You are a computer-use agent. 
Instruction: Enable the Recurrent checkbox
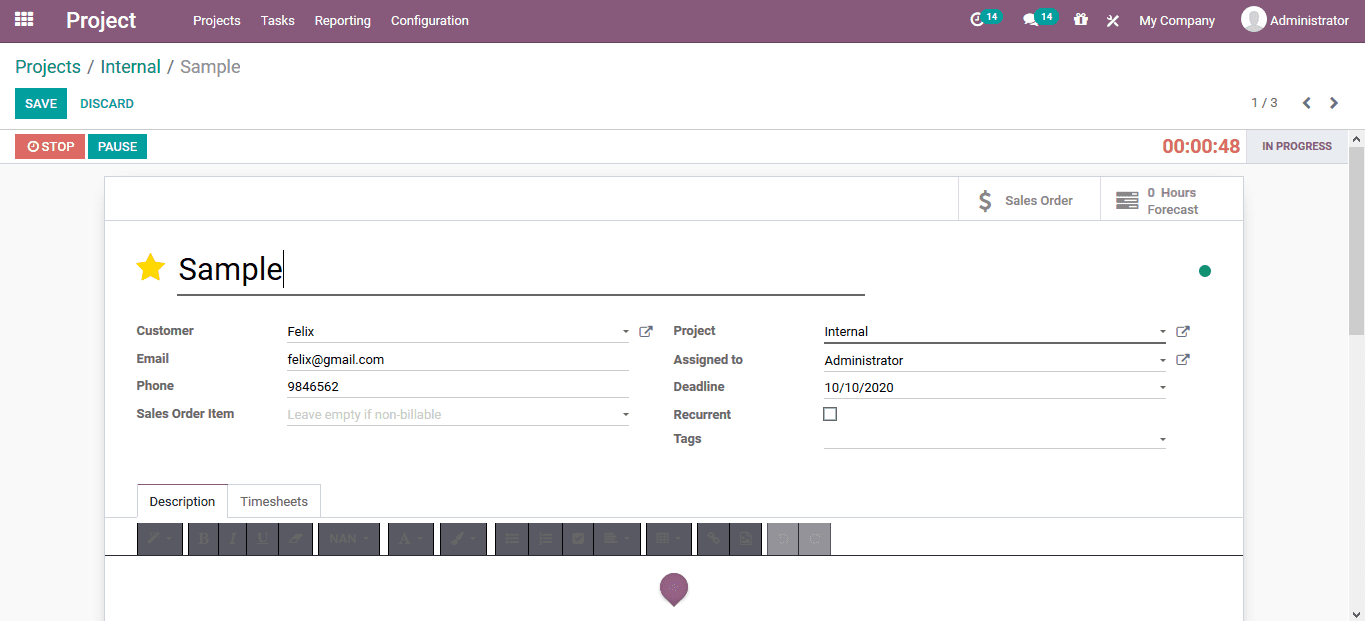point(830,413)
